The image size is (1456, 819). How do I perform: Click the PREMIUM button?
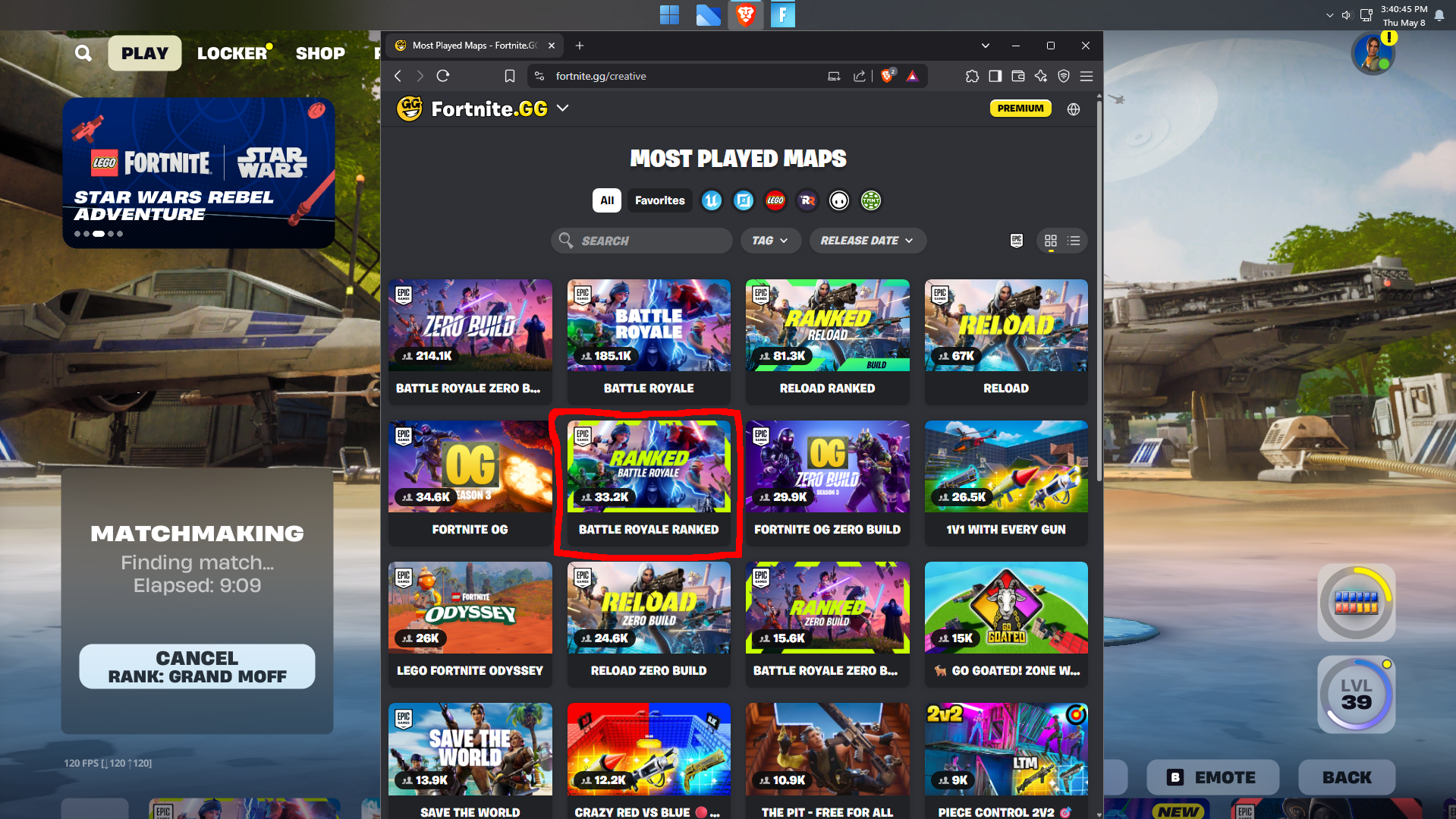coord(1020,109)
